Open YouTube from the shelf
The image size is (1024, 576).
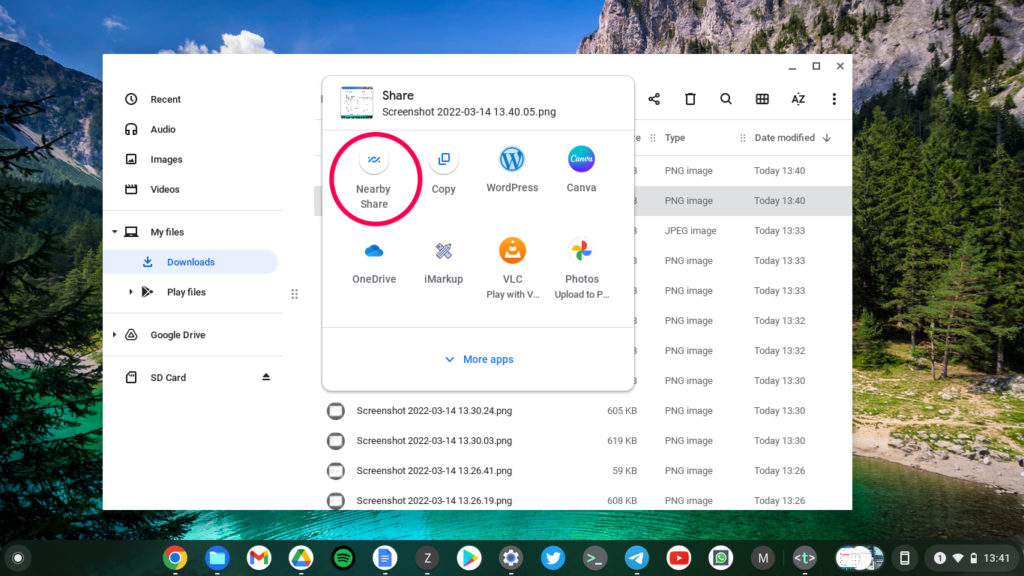pos(679,558)
